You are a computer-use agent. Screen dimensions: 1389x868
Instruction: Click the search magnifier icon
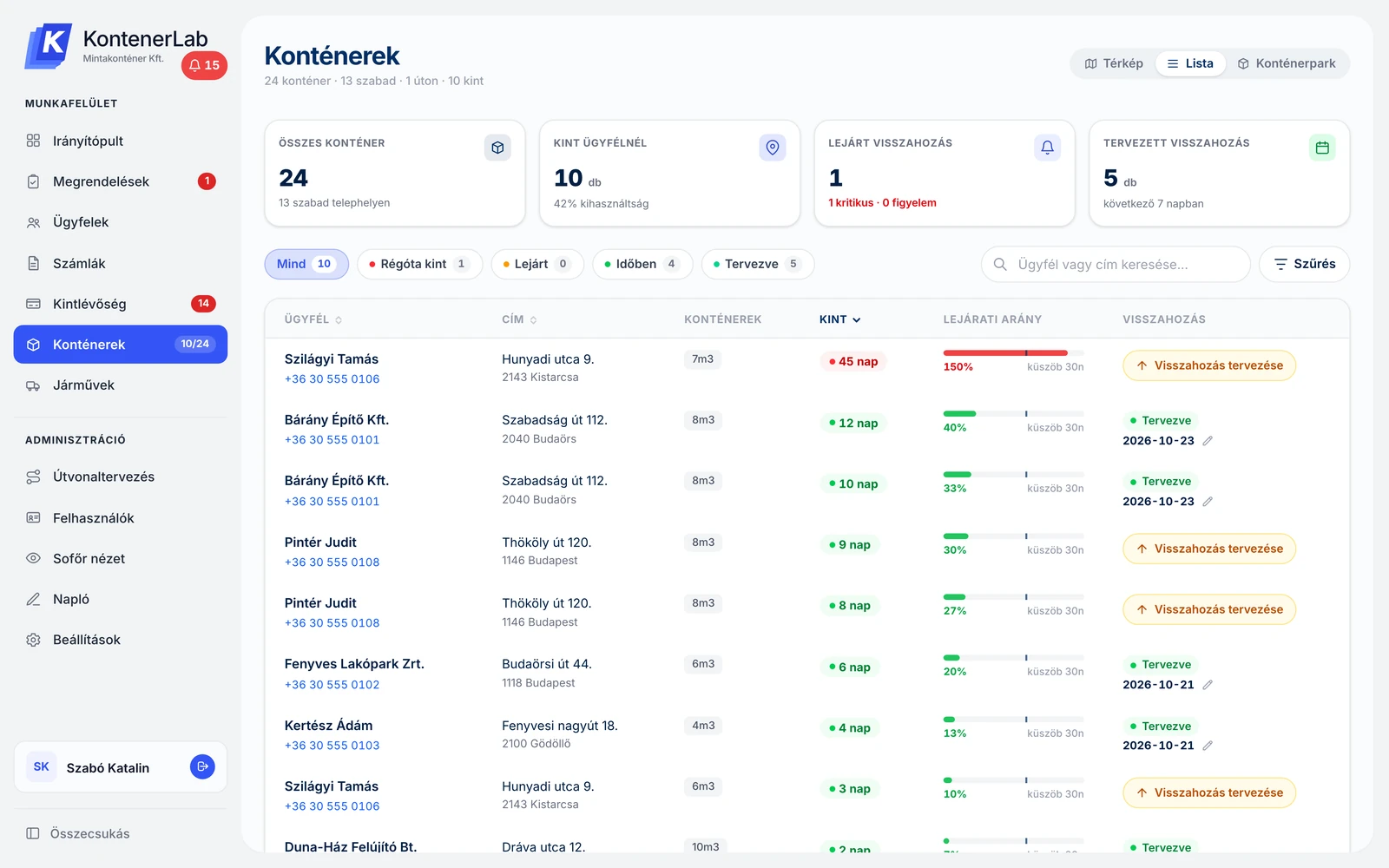[1000, 264]
